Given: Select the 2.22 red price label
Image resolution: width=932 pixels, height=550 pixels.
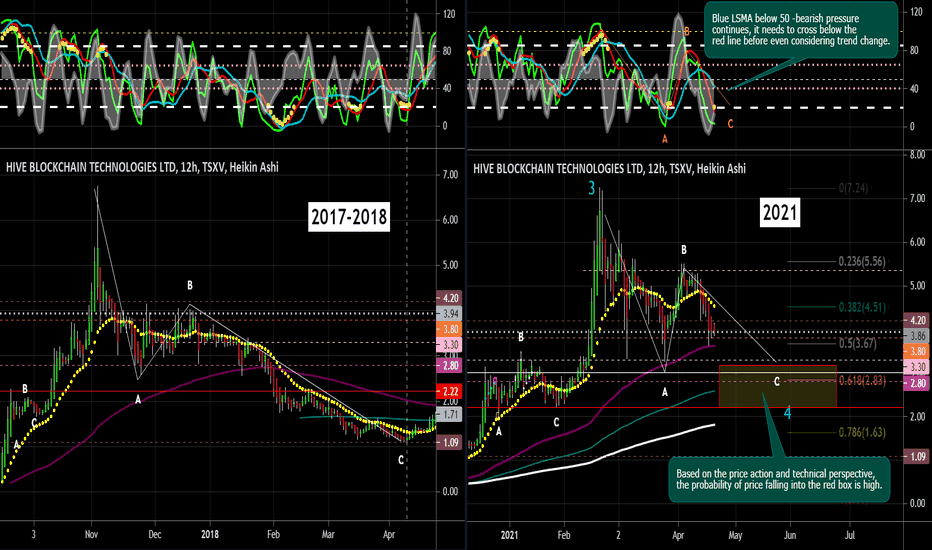Looking at the screenshot, I should [449, 391].
